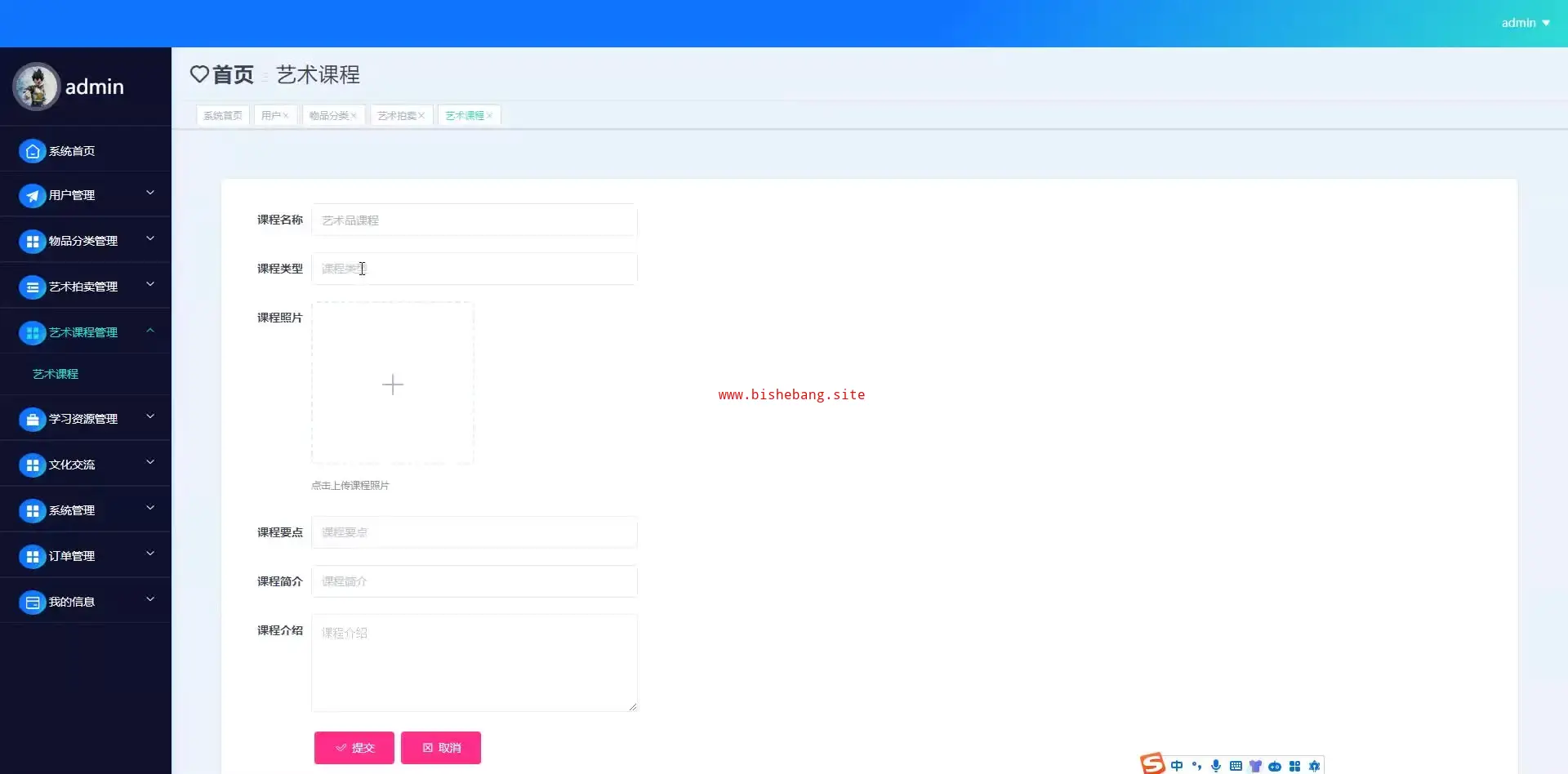This screenshot has width=1568, height=774.
Task: Click the 取消 cancel button
Action: [441, 748]
